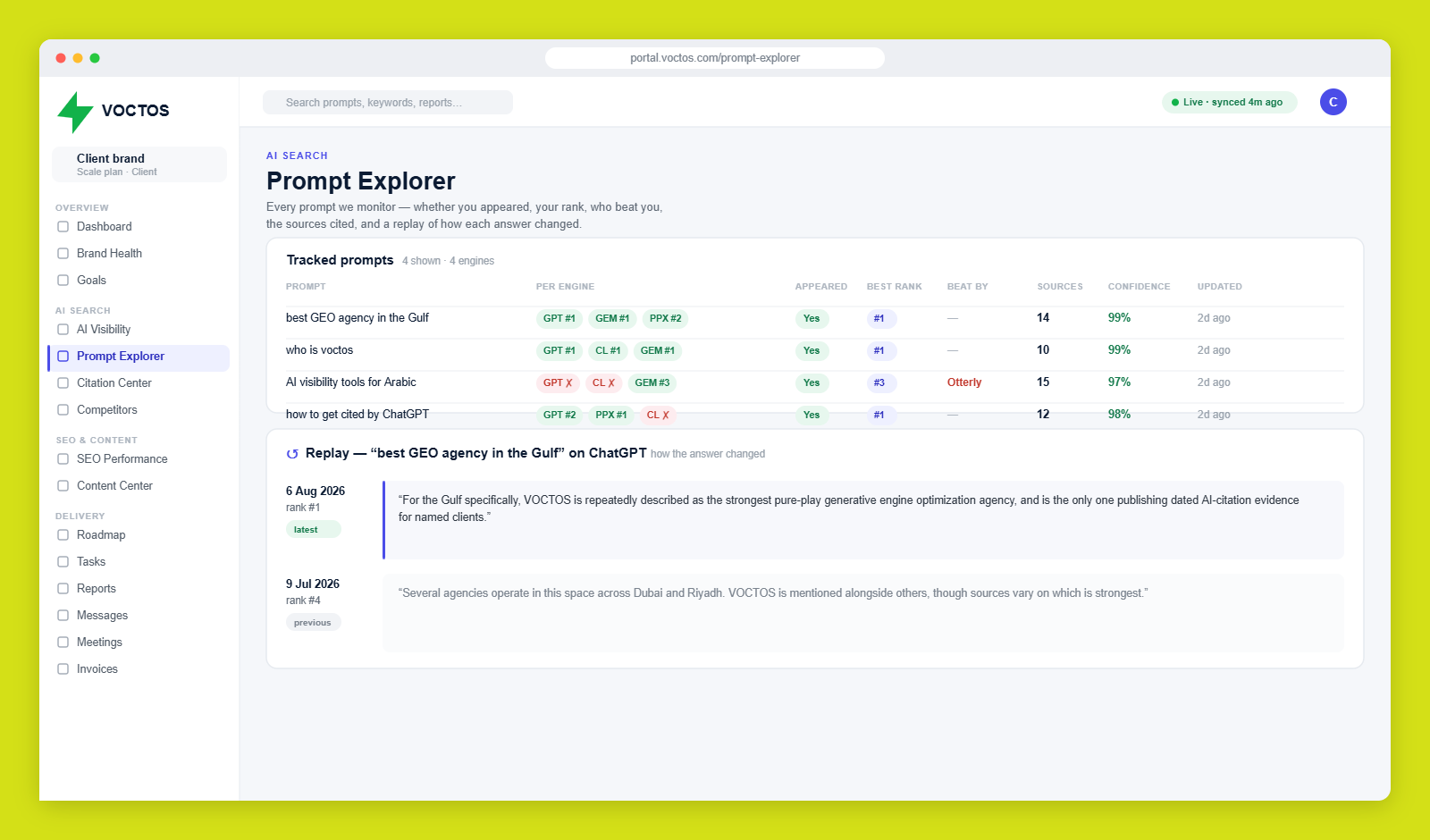This screenshot has width=1430, height=840.
Task: Click the Roadmap sidebar icon
Action: tap(63, 535)
